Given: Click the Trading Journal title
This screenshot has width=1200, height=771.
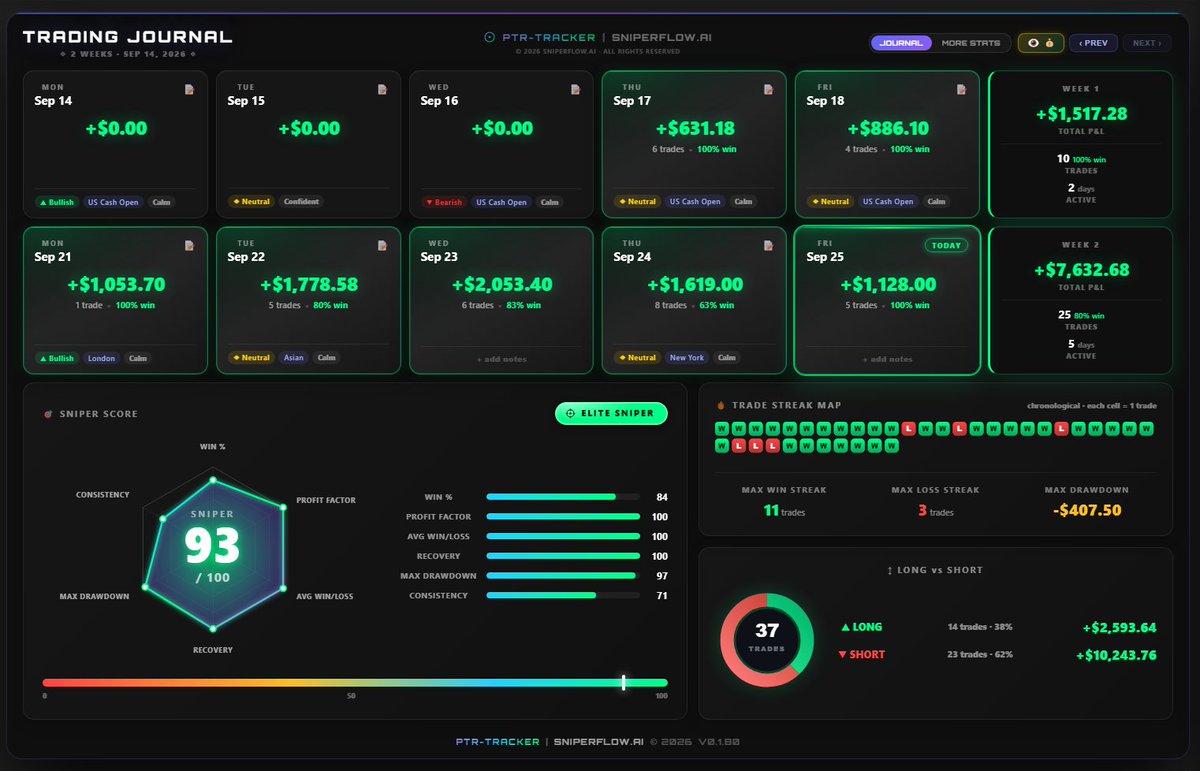Looking at the screenshot, I should click(127, 37).
